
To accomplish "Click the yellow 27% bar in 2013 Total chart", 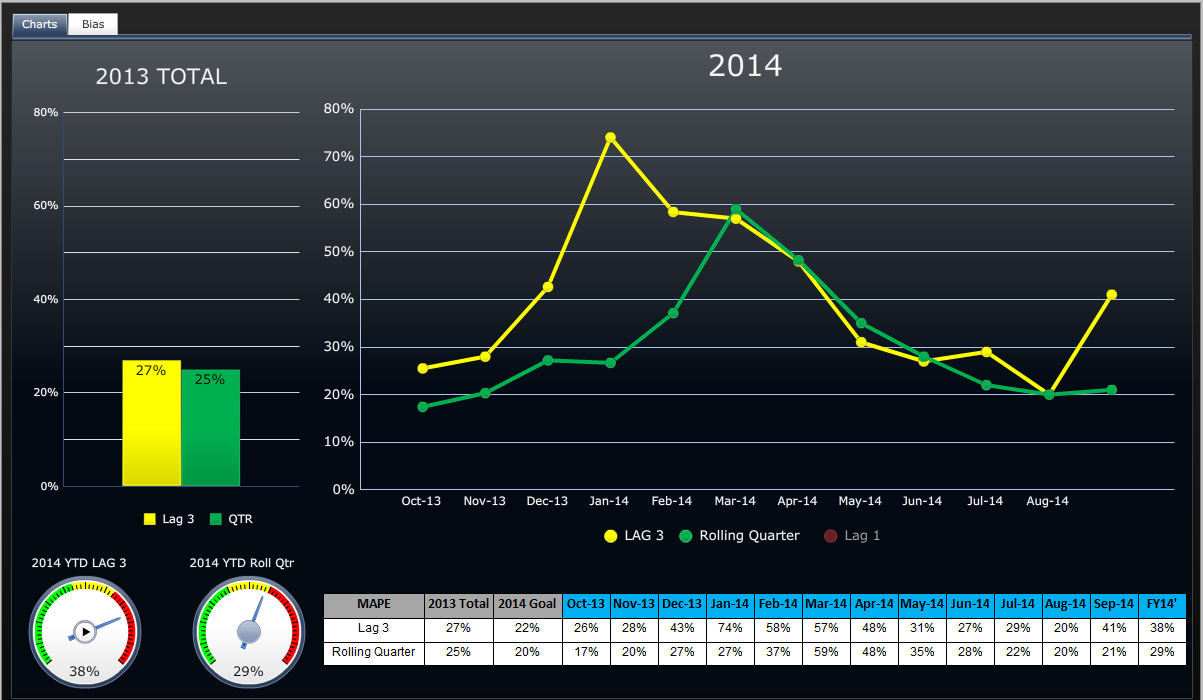I will (150, 422).
